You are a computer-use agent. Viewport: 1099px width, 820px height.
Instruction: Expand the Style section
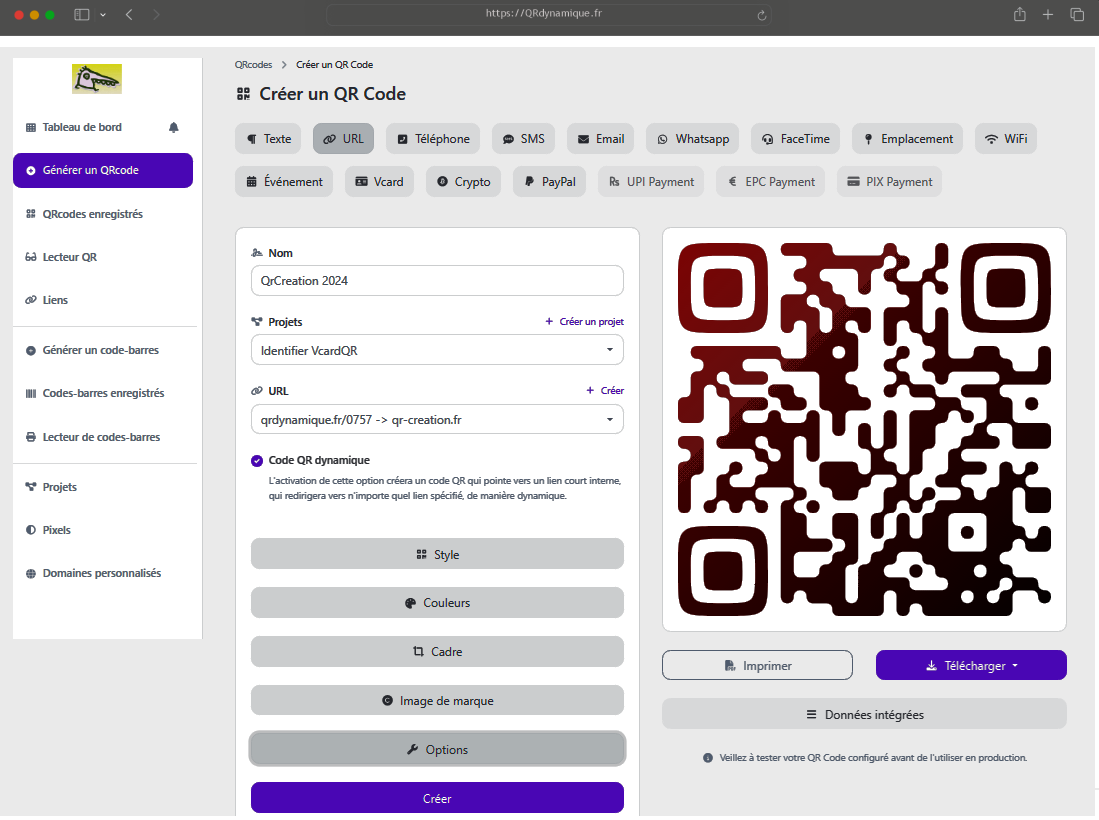tap(437, 554)
